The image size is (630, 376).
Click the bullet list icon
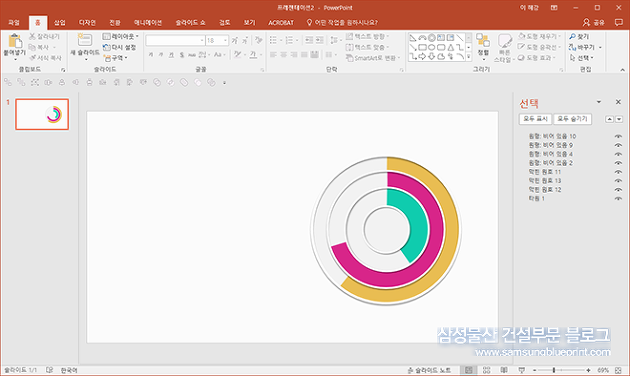tap(273, 40)
